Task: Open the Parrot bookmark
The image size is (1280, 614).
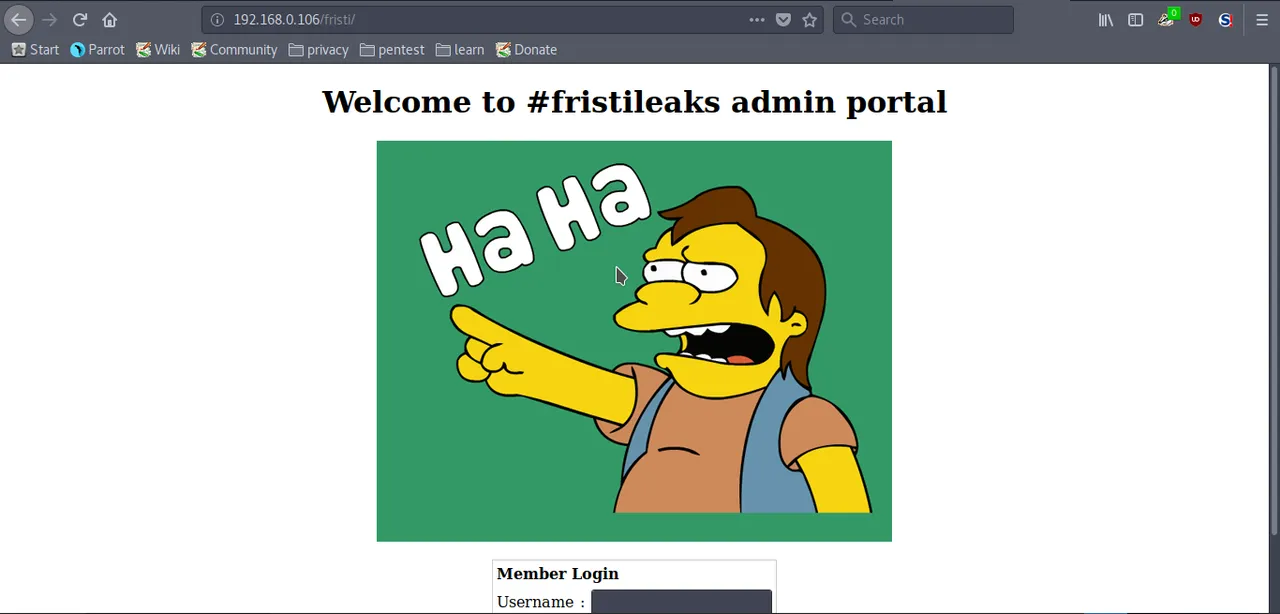Action: click(98, 49)
